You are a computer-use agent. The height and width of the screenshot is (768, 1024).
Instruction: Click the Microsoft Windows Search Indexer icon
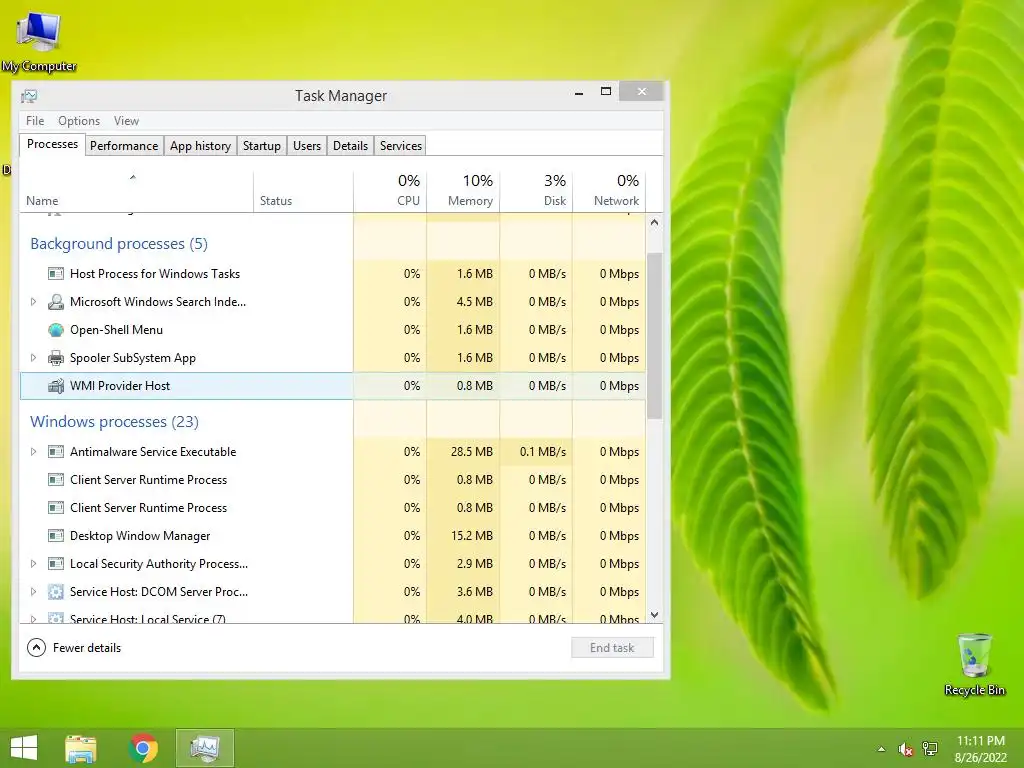tap(56, 302)
